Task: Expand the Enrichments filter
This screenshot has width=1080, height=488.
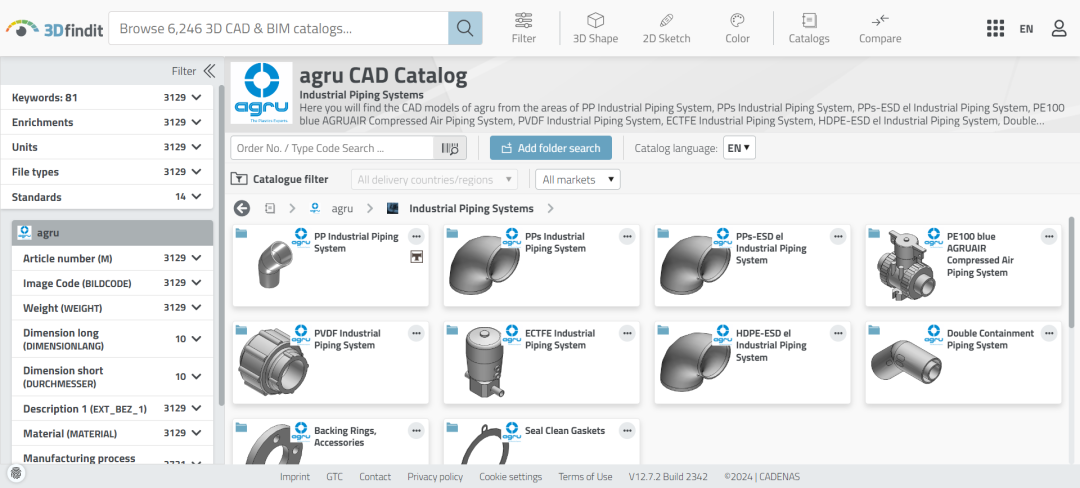Action: coord(107,123)
